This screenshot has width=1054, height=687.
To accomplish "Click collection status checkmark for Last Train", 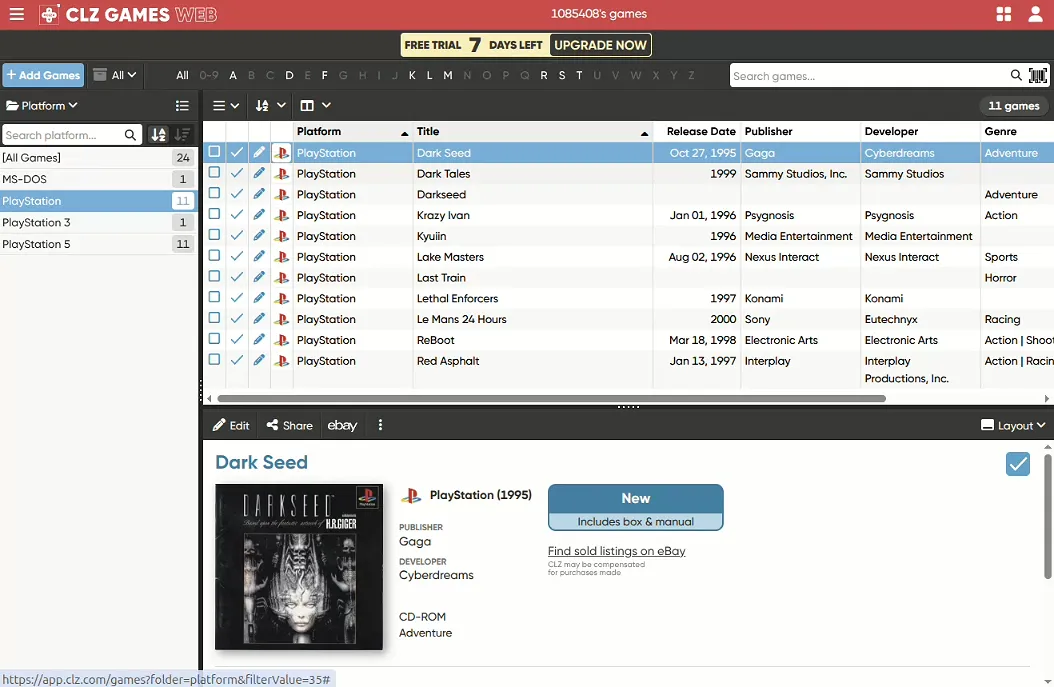I will click(x=237, y=277).
